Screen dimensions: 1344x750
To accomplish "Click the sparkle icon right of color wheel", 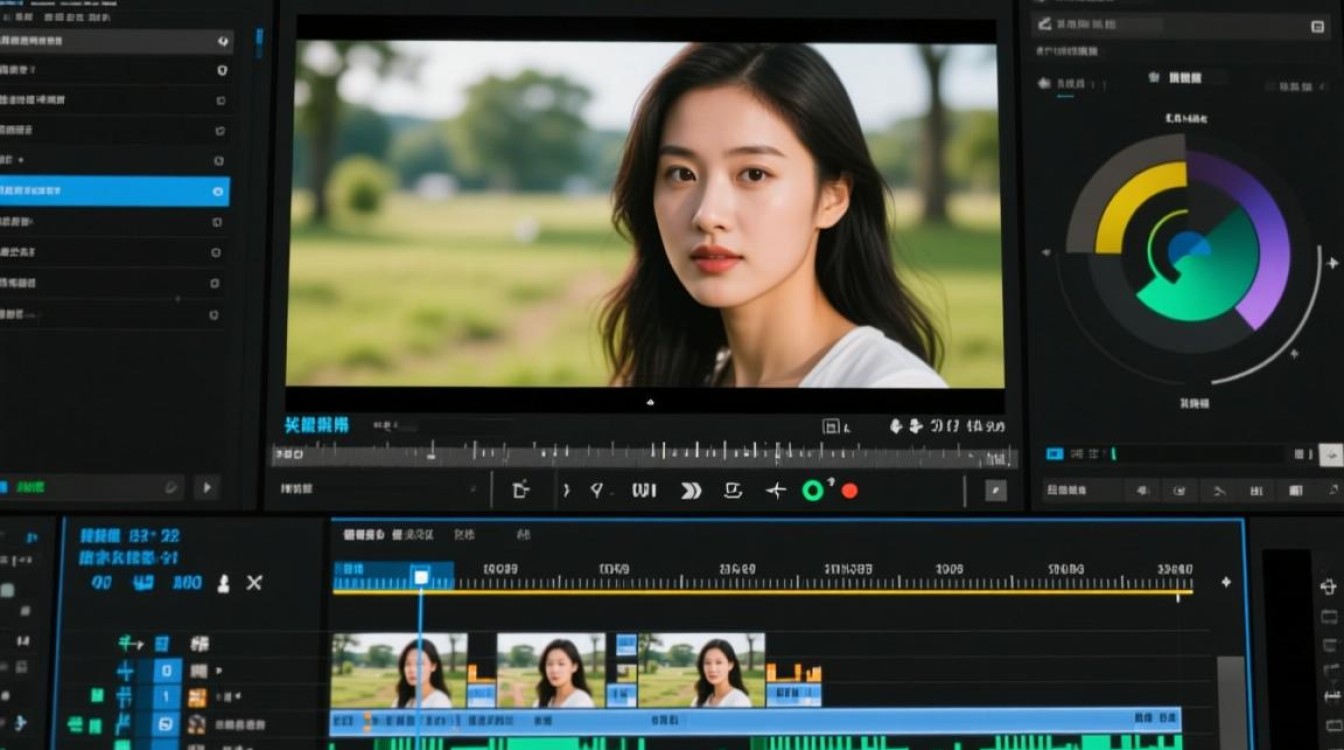I will [x=1331, y=263].
